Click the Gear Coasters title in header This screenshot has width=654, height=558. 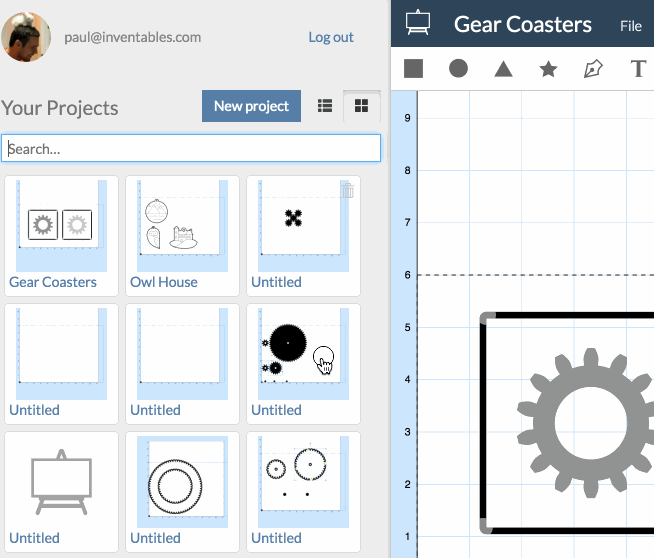tap(523, 24)
